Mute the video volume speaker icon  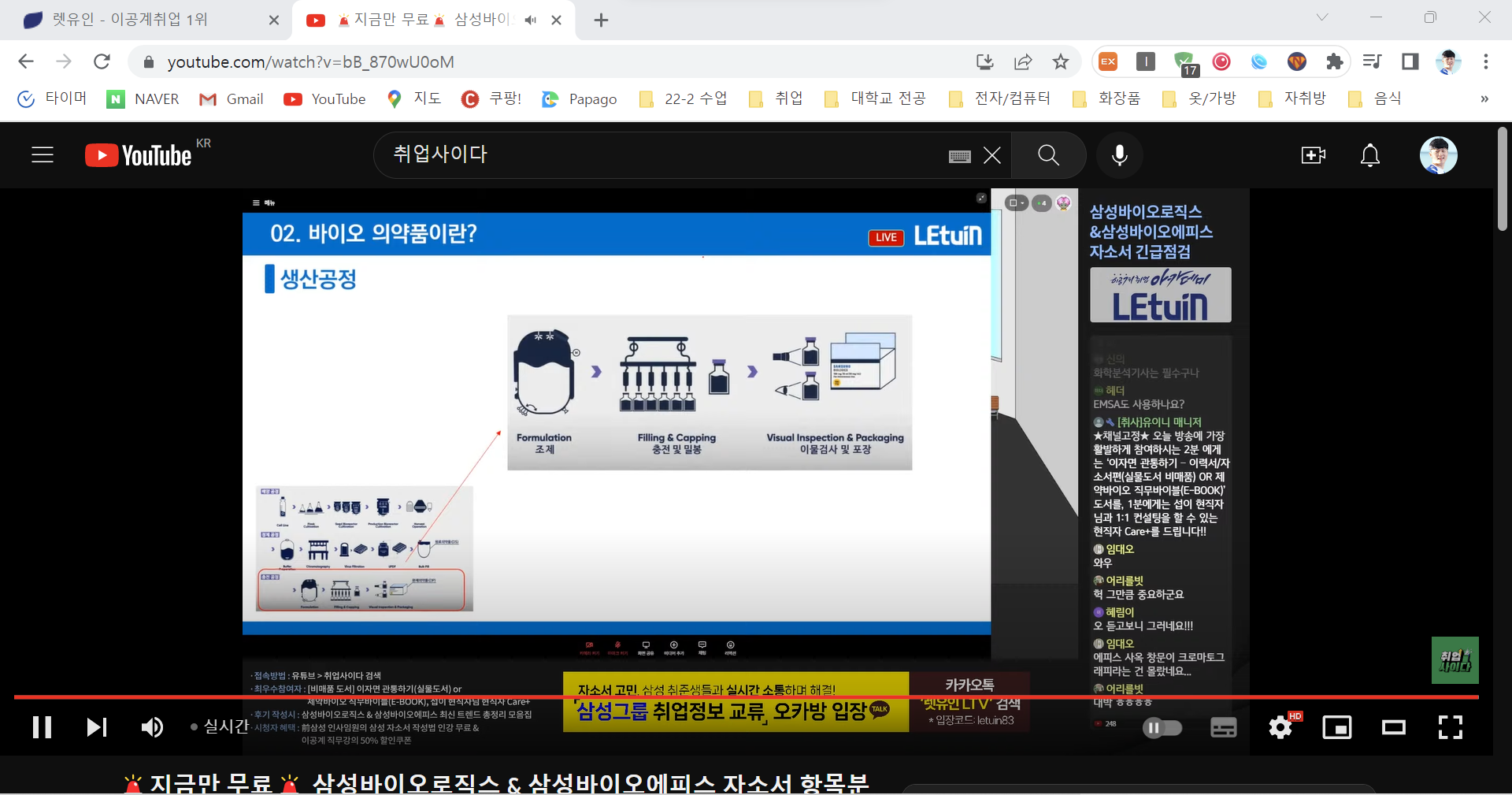(152, 726)
